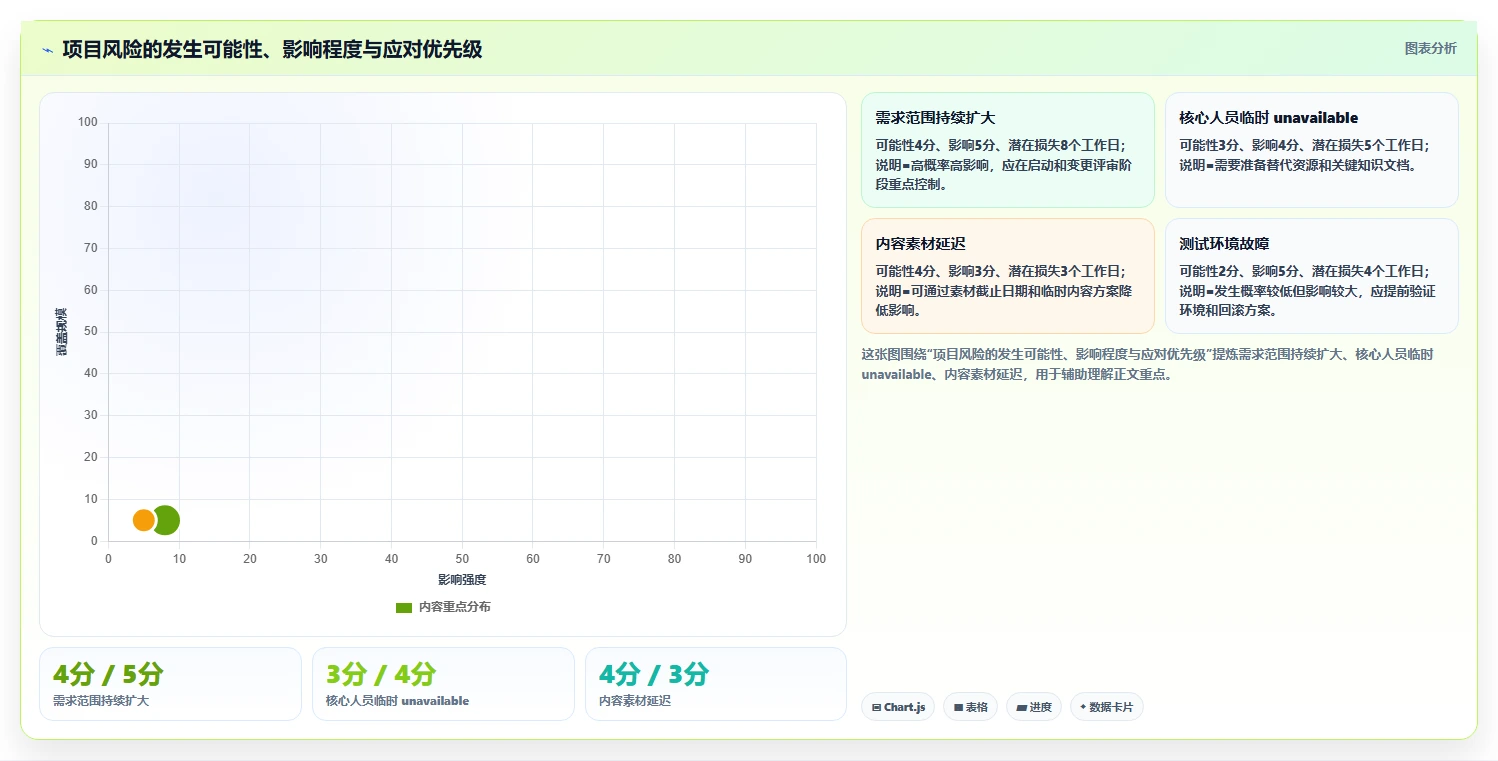Click the 图表分析 label in the header
This screenshot has height=761, width=1498.
(x=1430, y=48)
